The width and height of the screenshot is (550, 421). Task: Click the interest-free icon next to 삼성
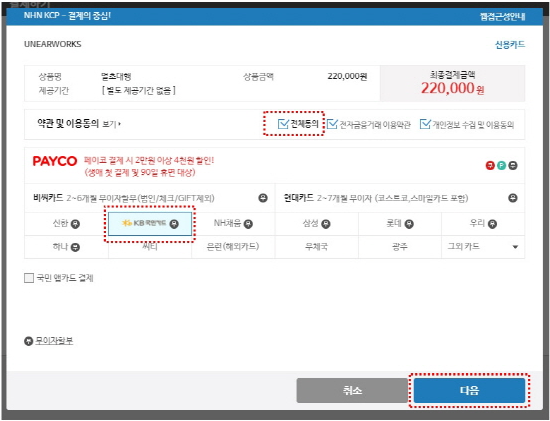point(326,224)
